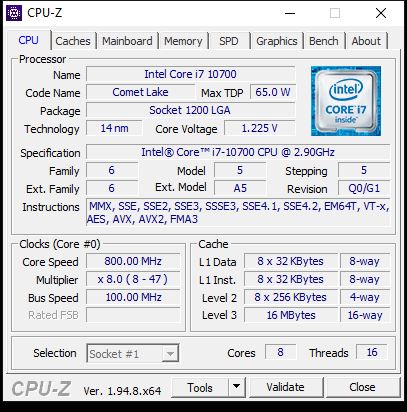The image size is (407, 412).
Task: Open the SPD tab
Action: [x=229, y=41]
